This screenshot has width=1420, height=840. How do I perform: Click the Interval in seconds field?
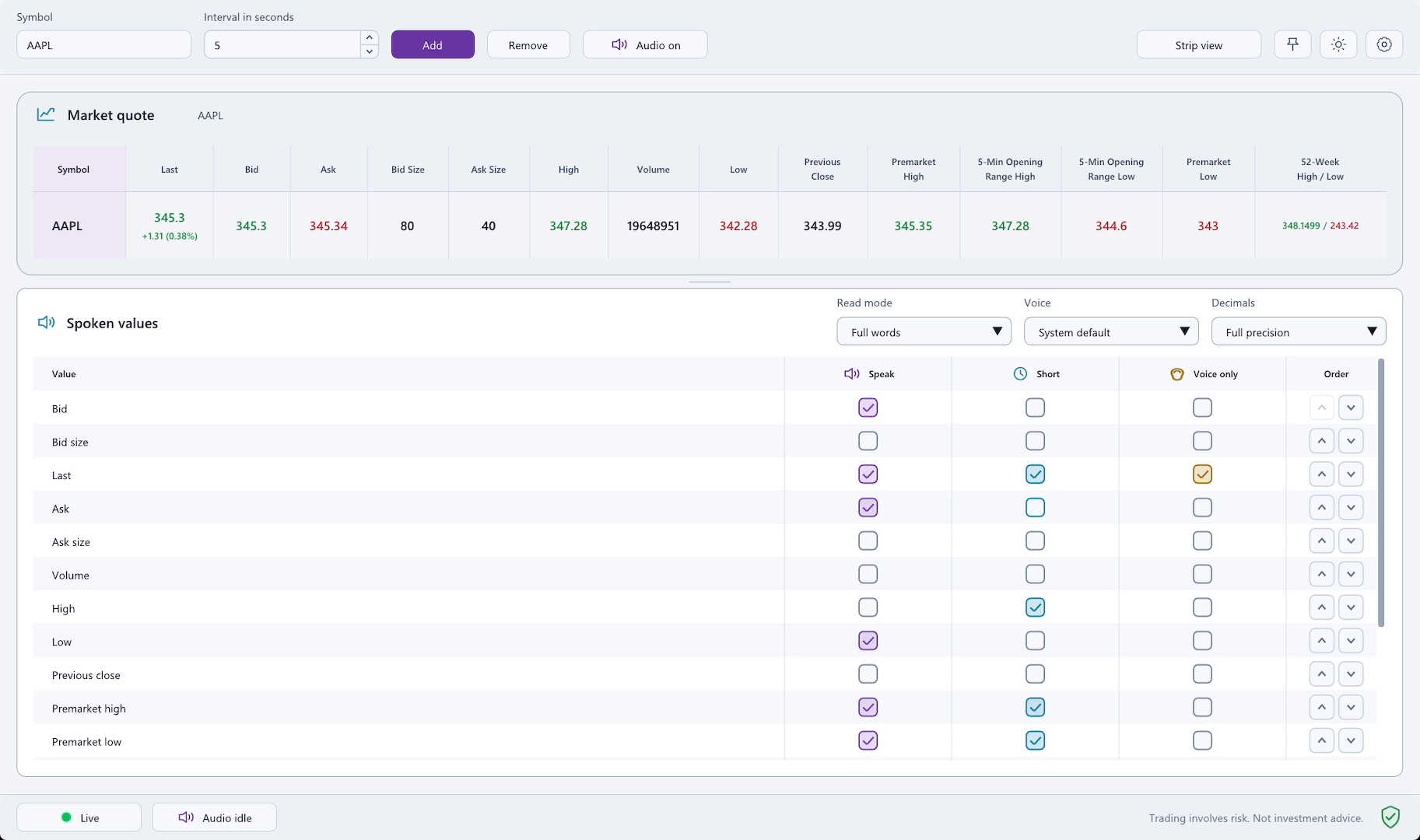coord(282,44)
